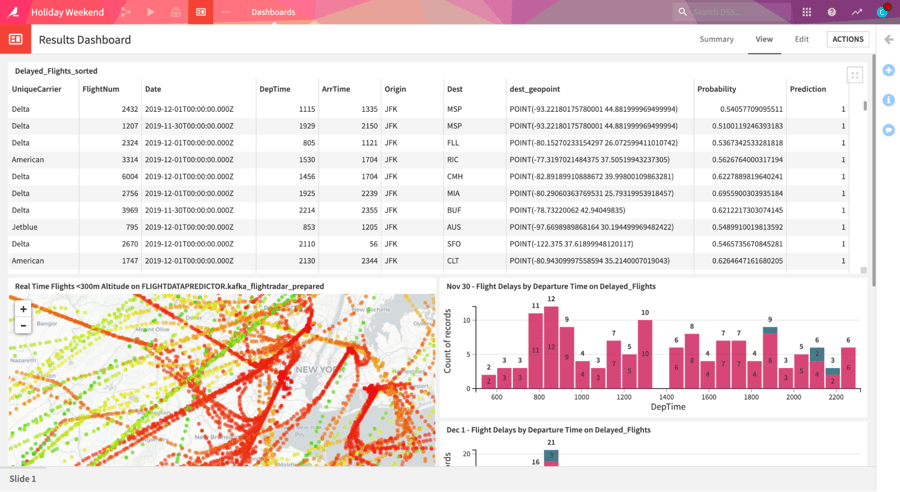Click the blue plus icon in right sidebar
The image size is (900, 492).
[x=889, y=70]
